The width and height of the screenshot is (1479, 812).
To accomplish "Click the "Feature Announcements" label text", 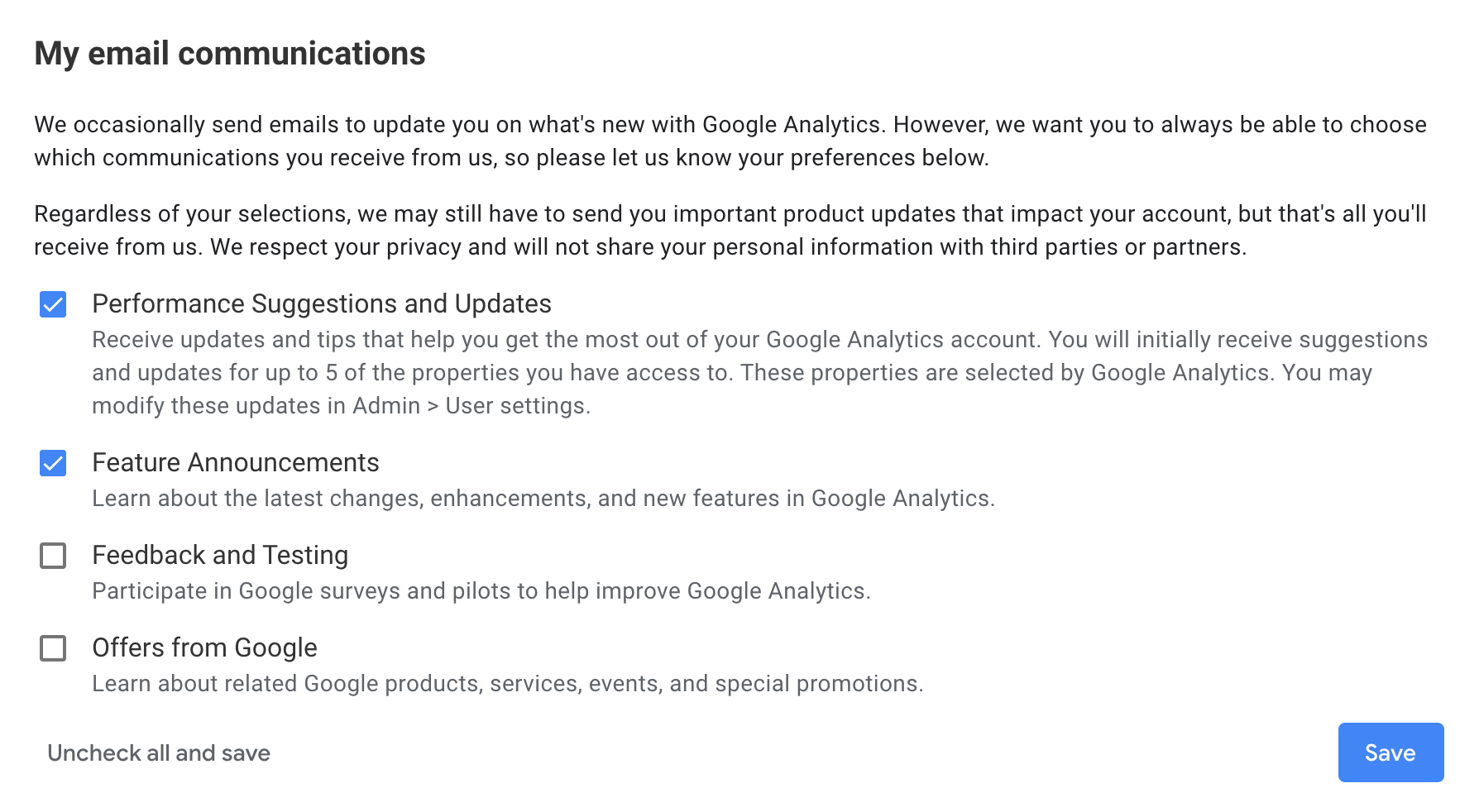I will tap(236, 463).
